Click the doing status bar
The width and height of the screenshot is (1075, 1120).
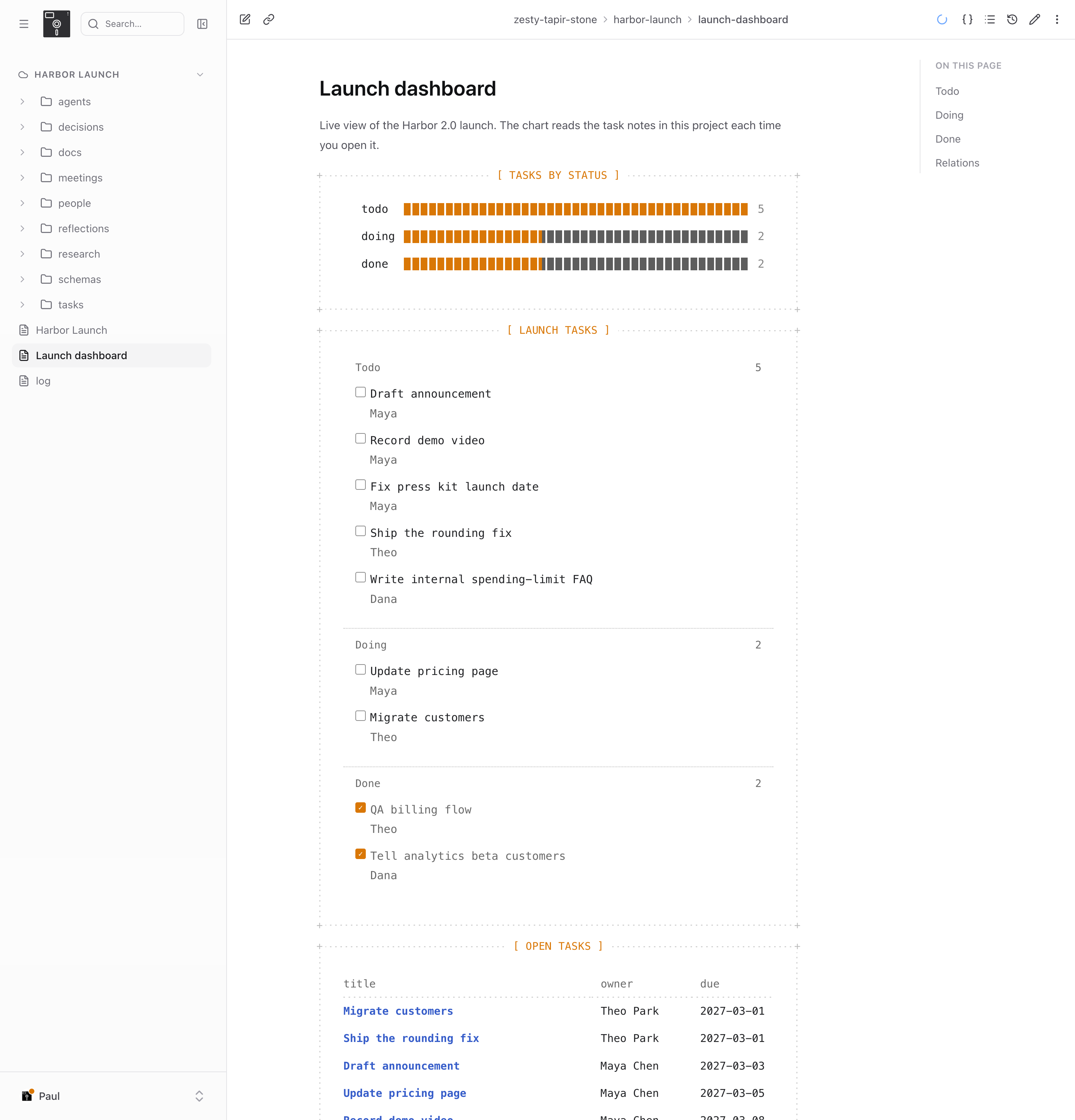pos(575,237)
